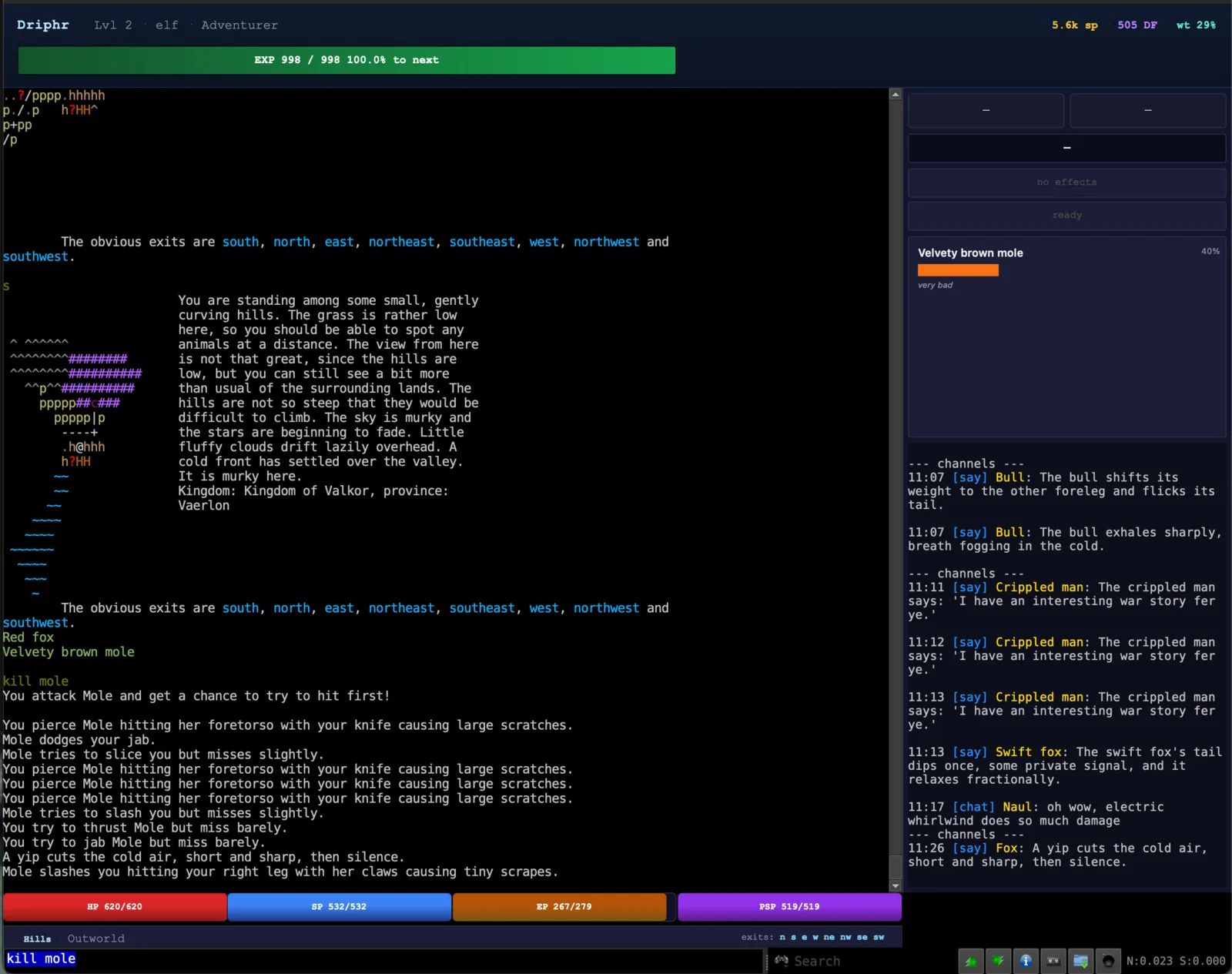The image size is (1232, 974).
Task: Click the 'w' exit in the exits bar
Action: pos(815,937)
